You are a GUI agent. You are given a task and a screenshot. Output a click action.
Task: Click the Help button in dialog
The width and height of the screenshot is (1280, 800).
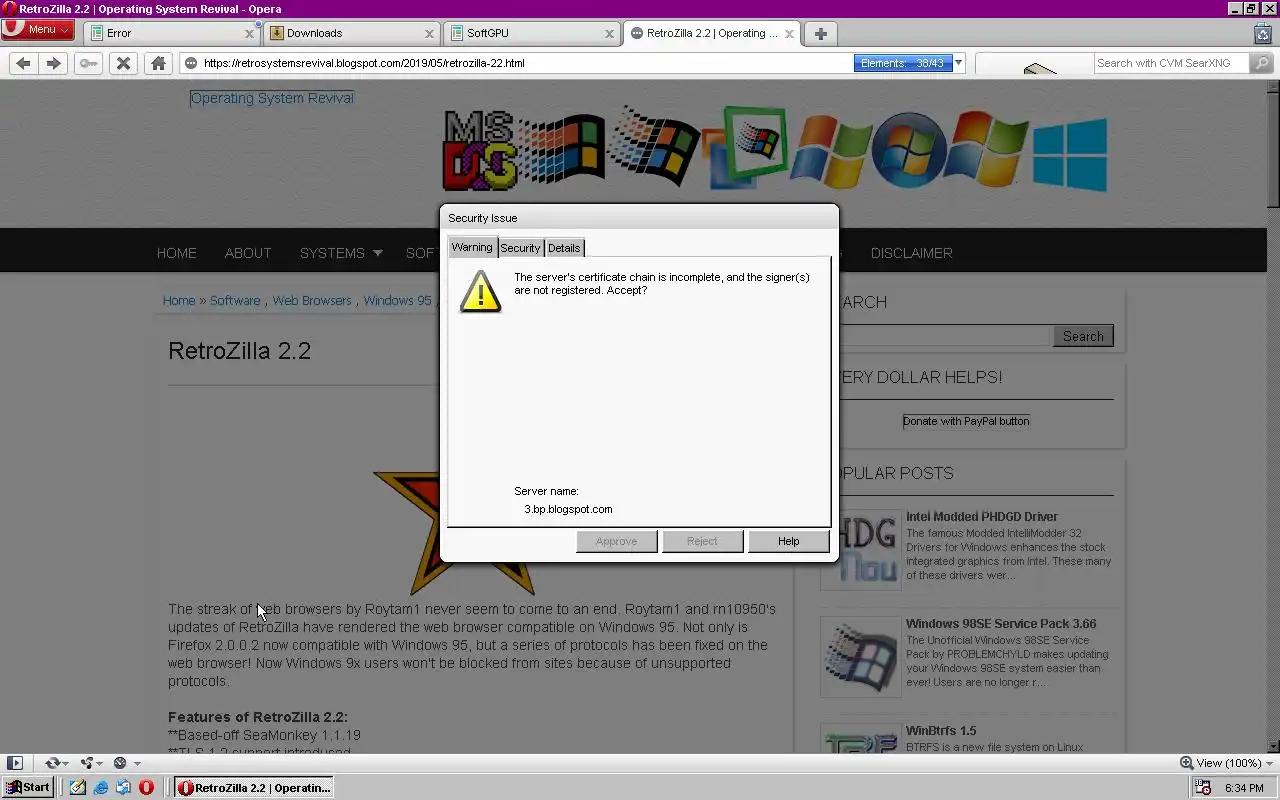[789, 541]
